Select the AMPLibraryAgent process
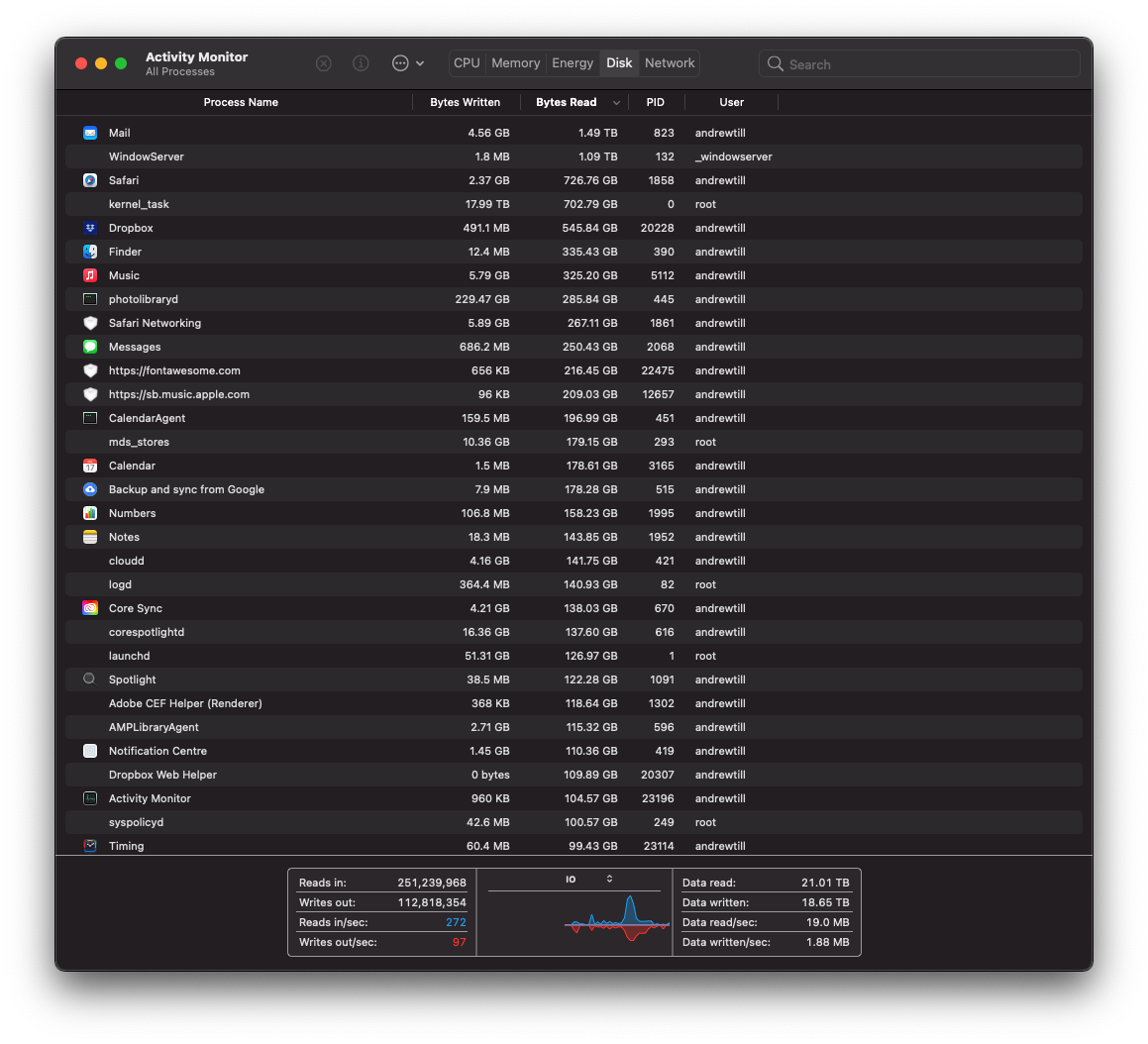The width and height of the screenshot is (1148, 1044). 574,727
